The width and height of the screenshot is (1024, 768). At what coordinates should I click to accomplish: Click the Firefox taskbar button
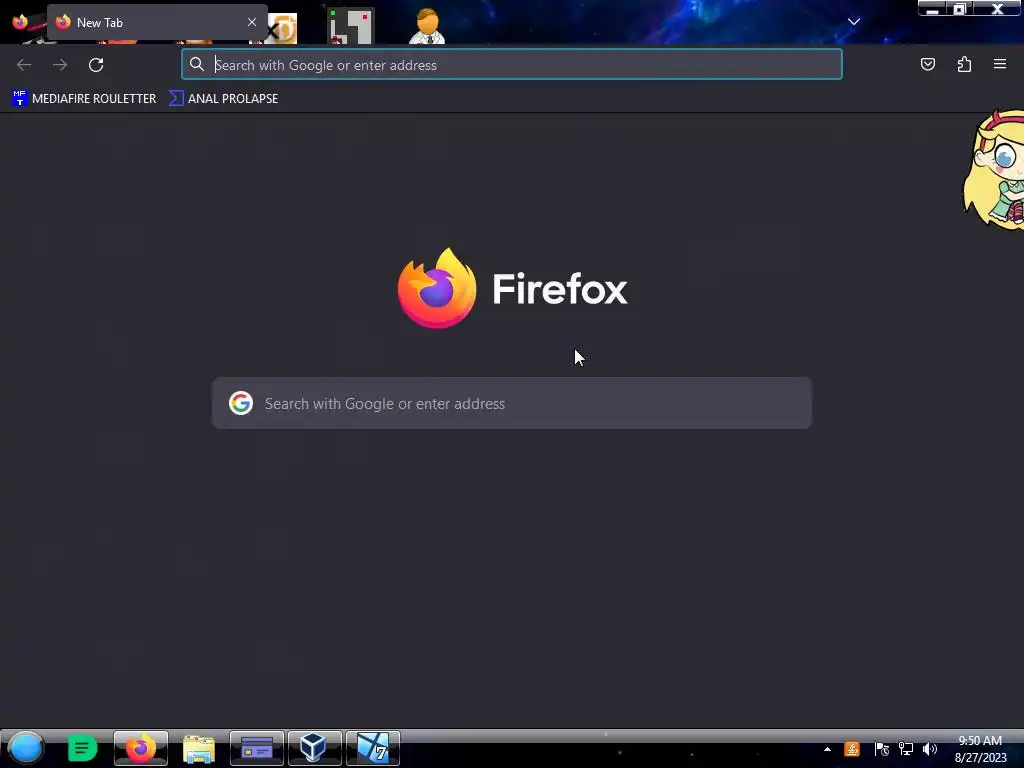[140, 748]
